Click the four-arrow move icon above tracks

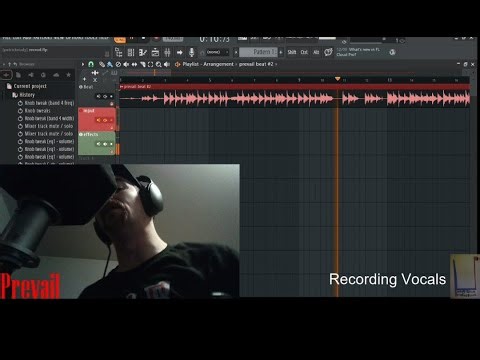pos(95,72)
